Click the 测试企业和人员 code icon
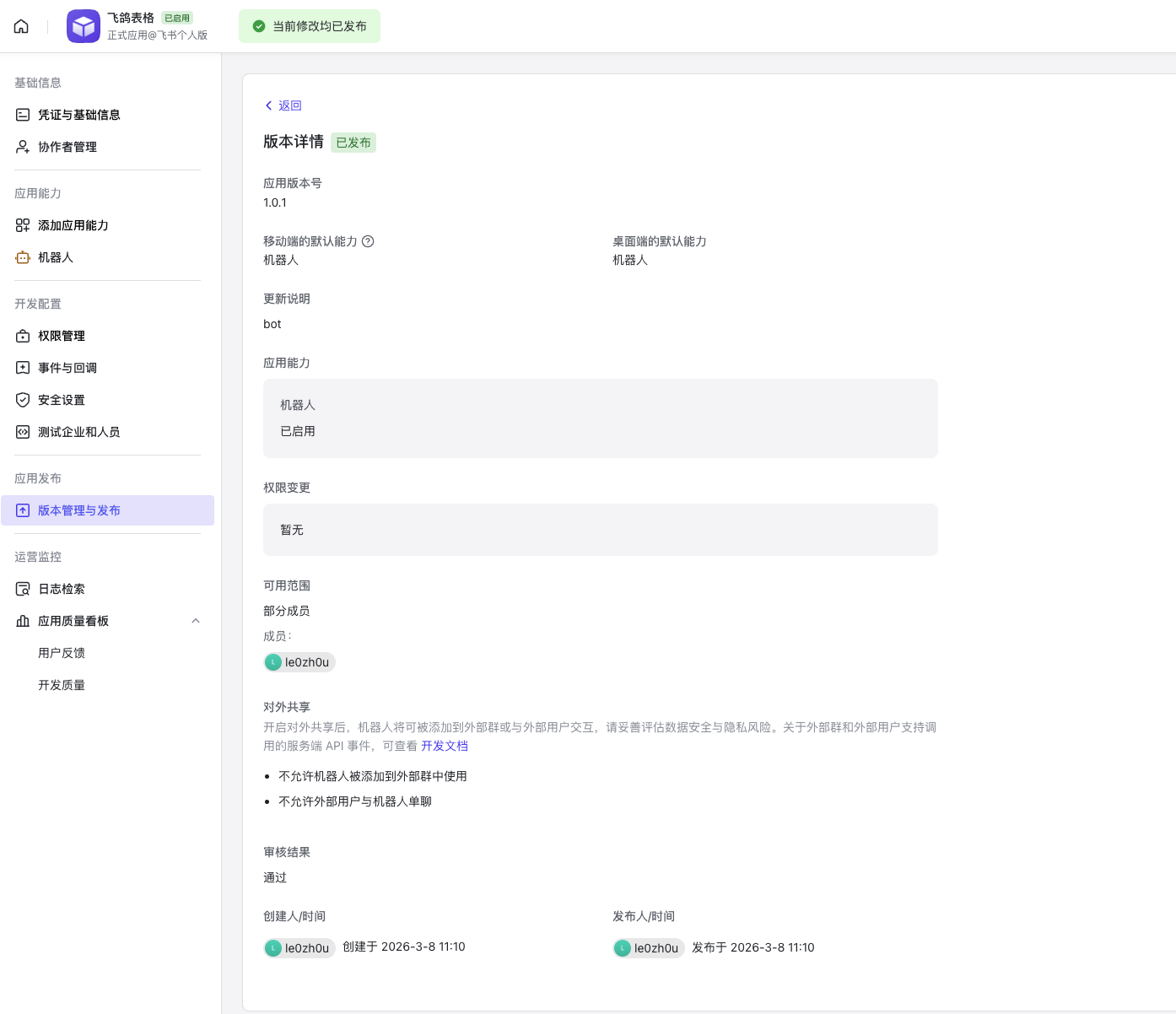Viewport: 1176px width, 1014px height. (x=23, y=432)
